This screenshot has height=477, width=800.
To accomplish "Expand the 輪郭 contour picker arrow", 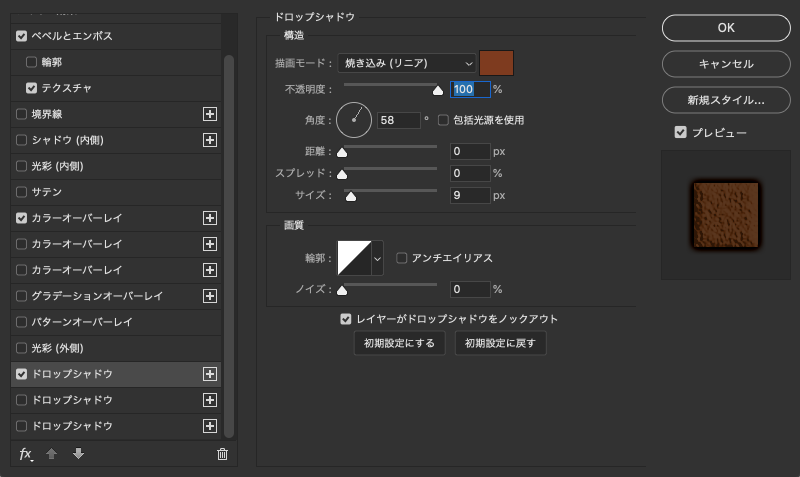I will 377,258.
